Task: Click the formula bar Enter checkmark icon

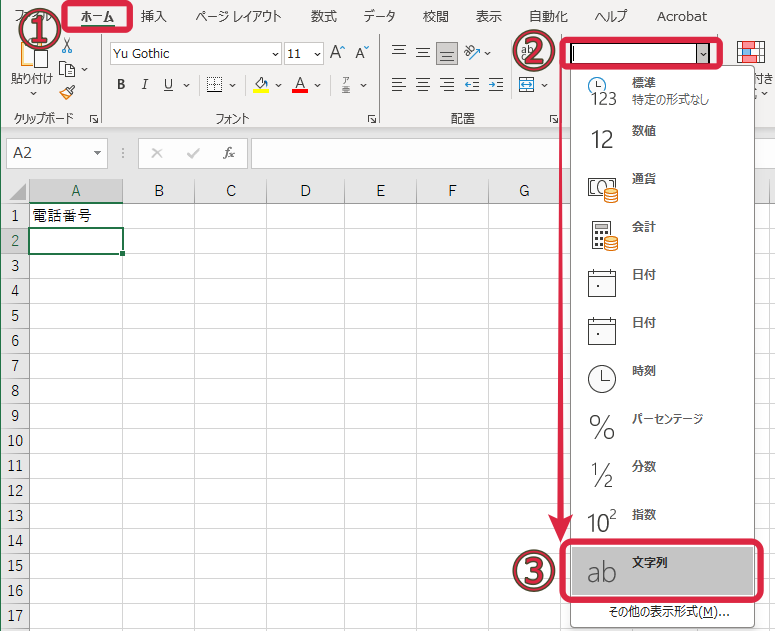Action: pyautogui.click(x=193, y=153)
